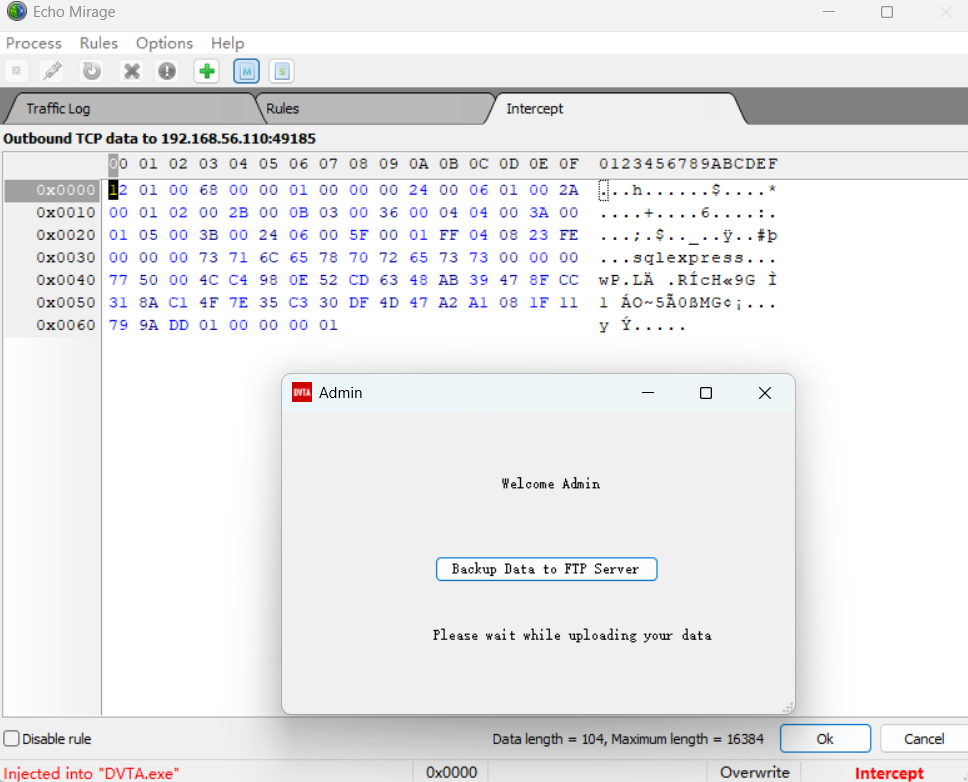
Task: Open the Process menu
Action: (34, 43)
